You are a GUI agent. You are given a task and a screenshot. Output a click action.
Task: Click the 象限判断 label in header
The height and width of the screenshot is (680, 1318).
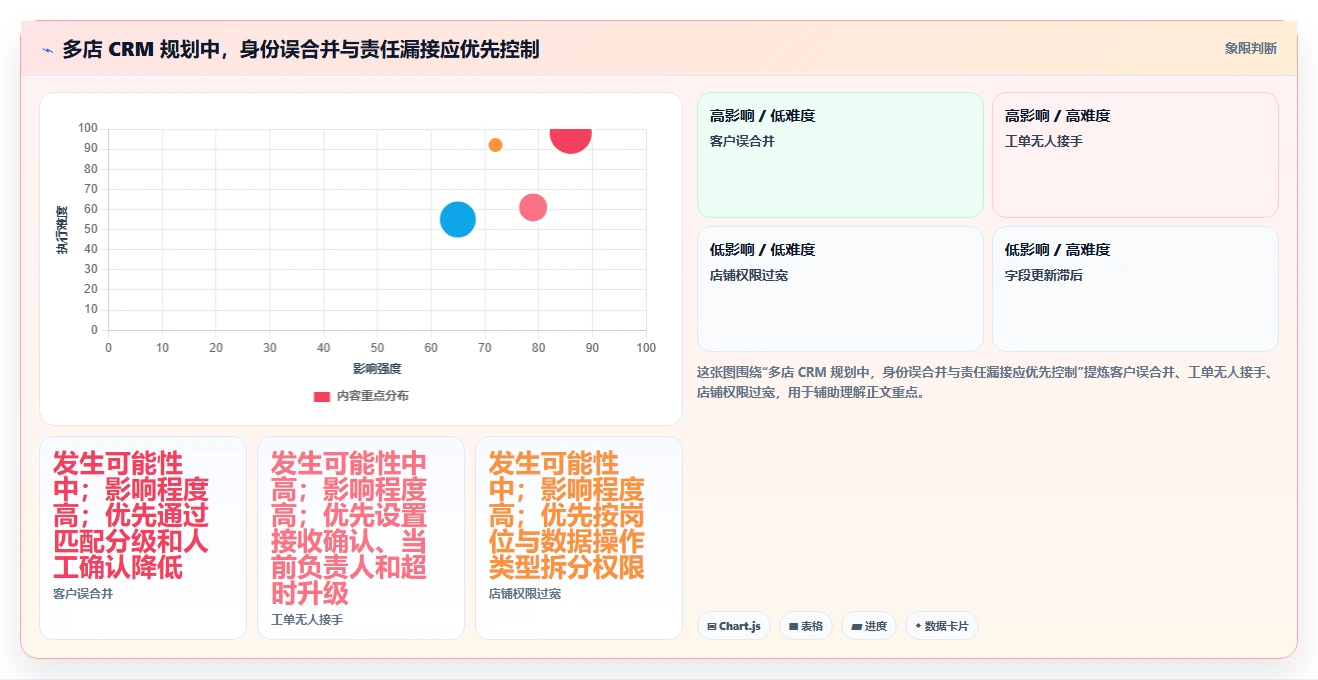click(1251, 48)
